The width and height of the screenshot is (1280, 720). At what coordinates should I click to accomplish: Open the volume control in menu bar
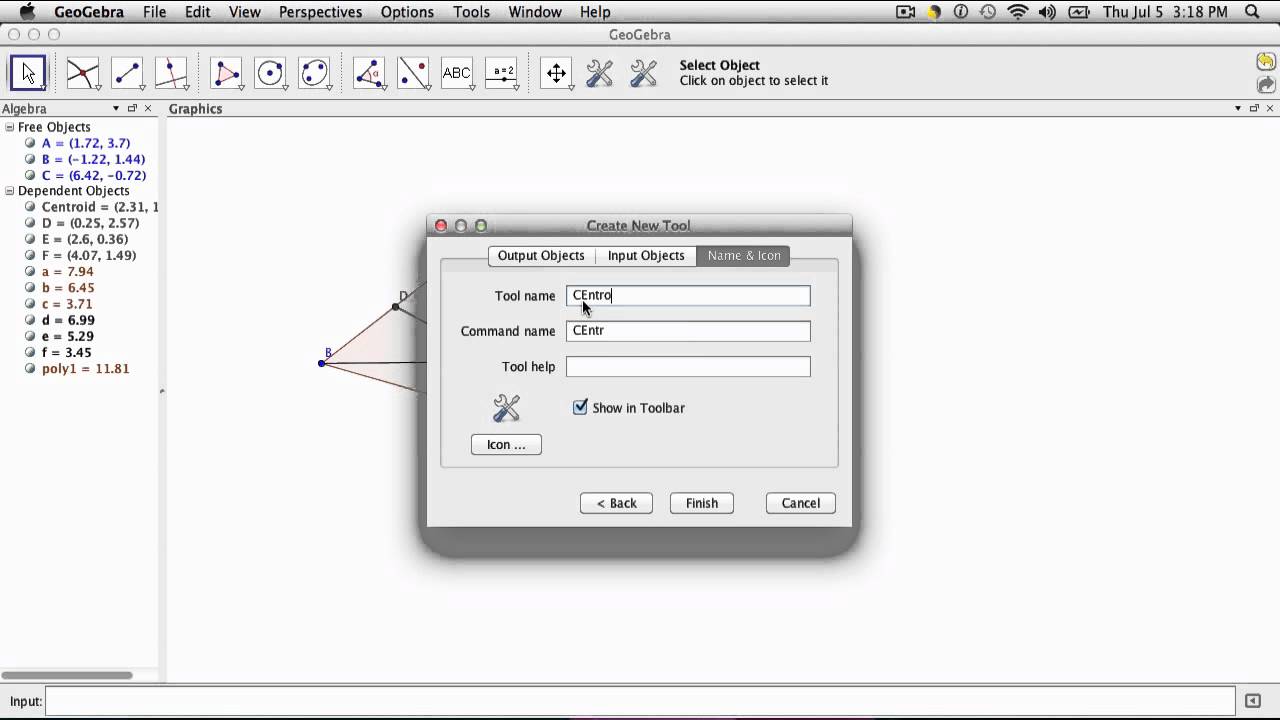(1047, 12)
